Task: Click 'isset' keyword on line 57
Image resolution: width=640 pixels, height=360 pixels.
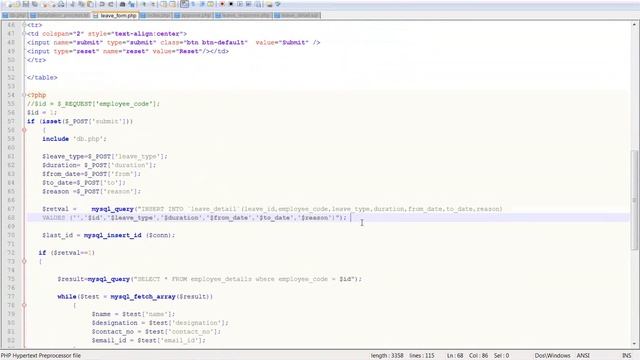Action: [51, 122]
